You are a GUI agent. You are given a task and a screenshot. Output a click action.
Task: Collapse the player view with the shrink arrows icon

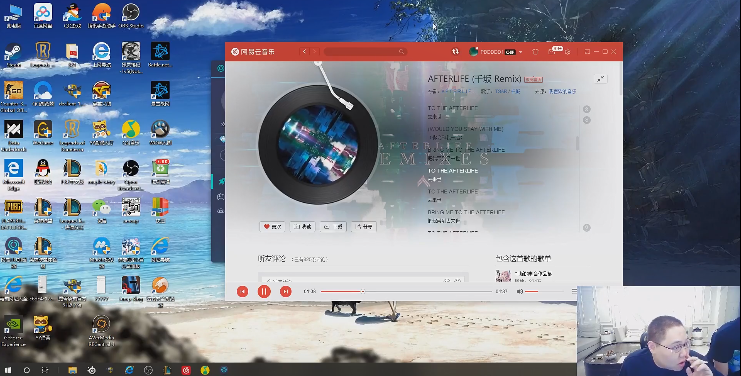point(600,79)
